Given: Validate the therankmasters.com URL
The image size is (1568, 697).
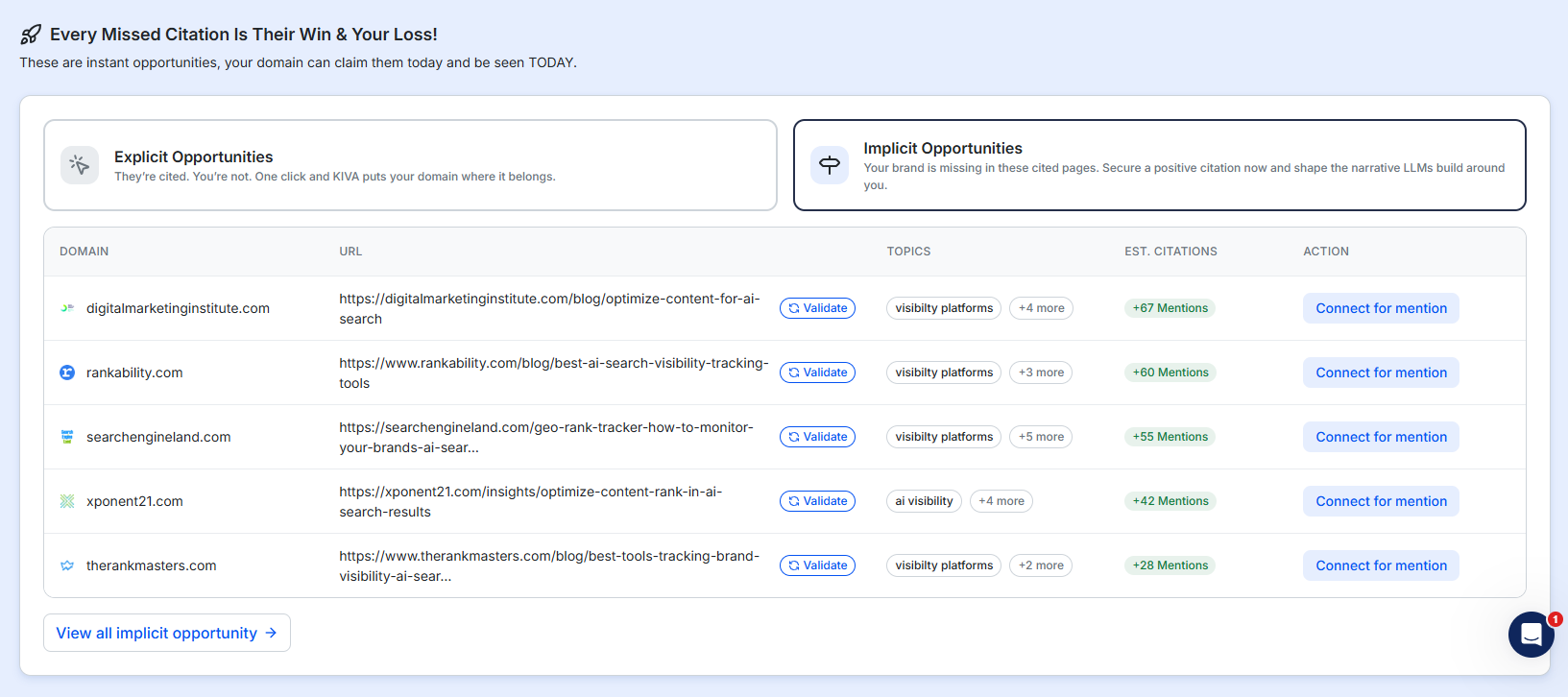Looking at the screenshot, I should [x=818, y=565].
